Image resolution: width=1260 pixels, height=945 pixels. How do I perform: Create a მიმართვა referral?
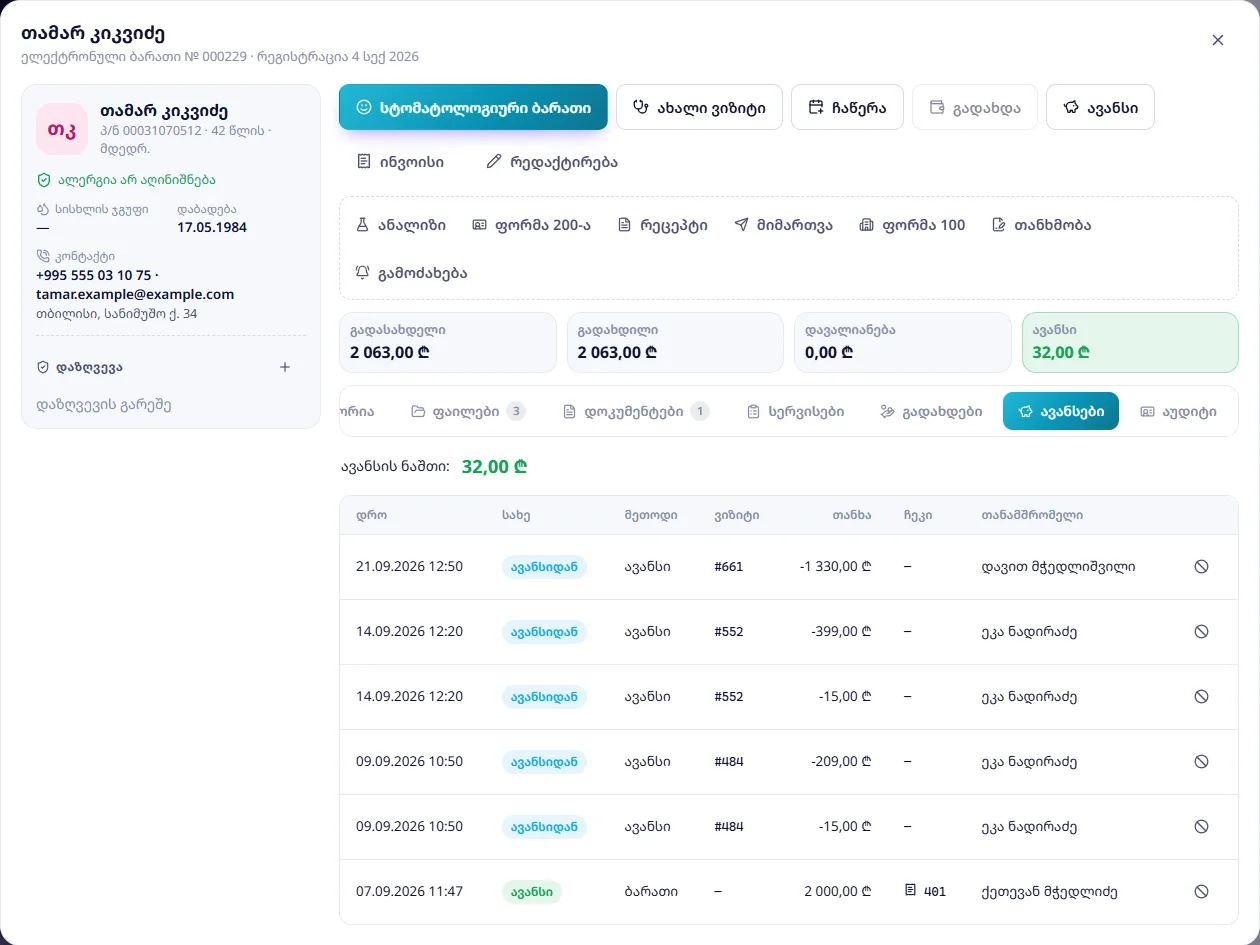(x=783, y=225)
